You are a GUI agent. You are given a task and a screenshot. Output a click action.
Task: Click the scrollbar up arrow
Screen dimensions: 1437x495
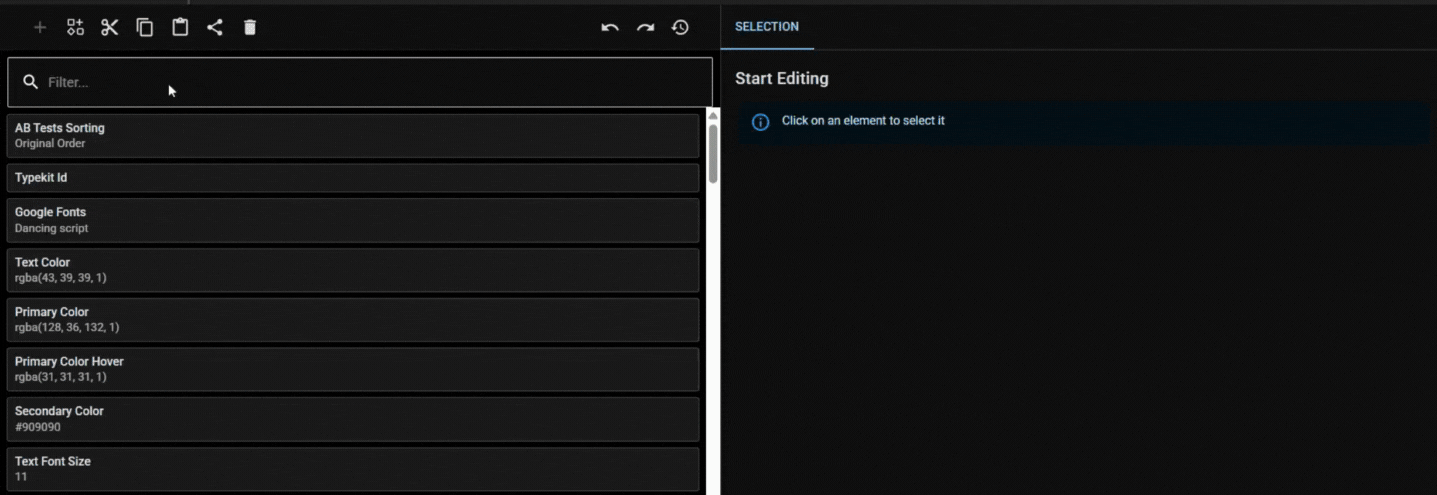pos(713,115)
